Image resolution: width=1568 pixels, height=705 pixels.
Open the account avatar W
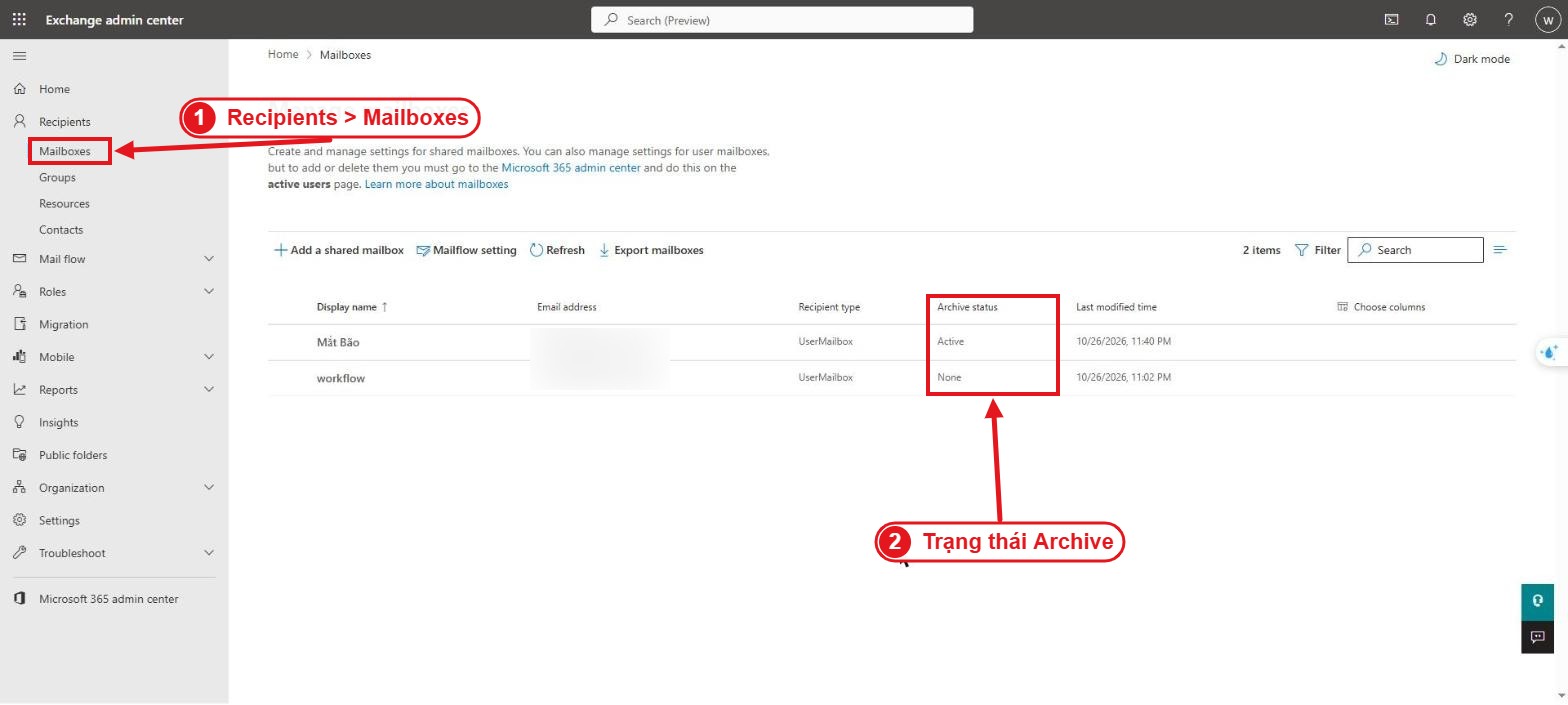1547,19
